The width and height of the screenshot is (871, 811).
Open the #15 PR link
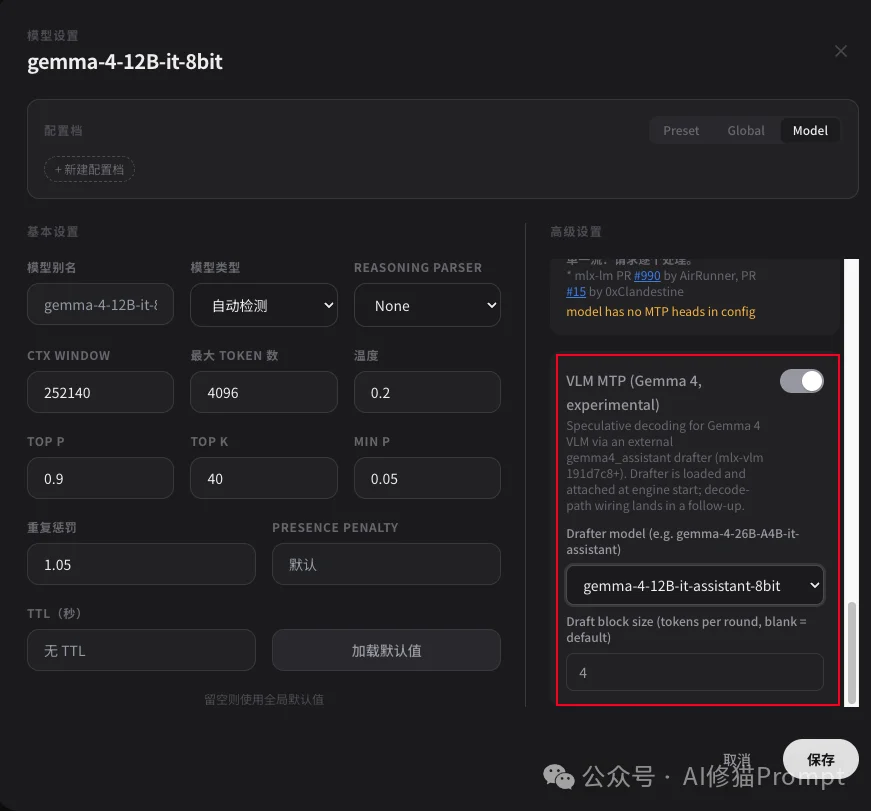[x=576, y=292]
